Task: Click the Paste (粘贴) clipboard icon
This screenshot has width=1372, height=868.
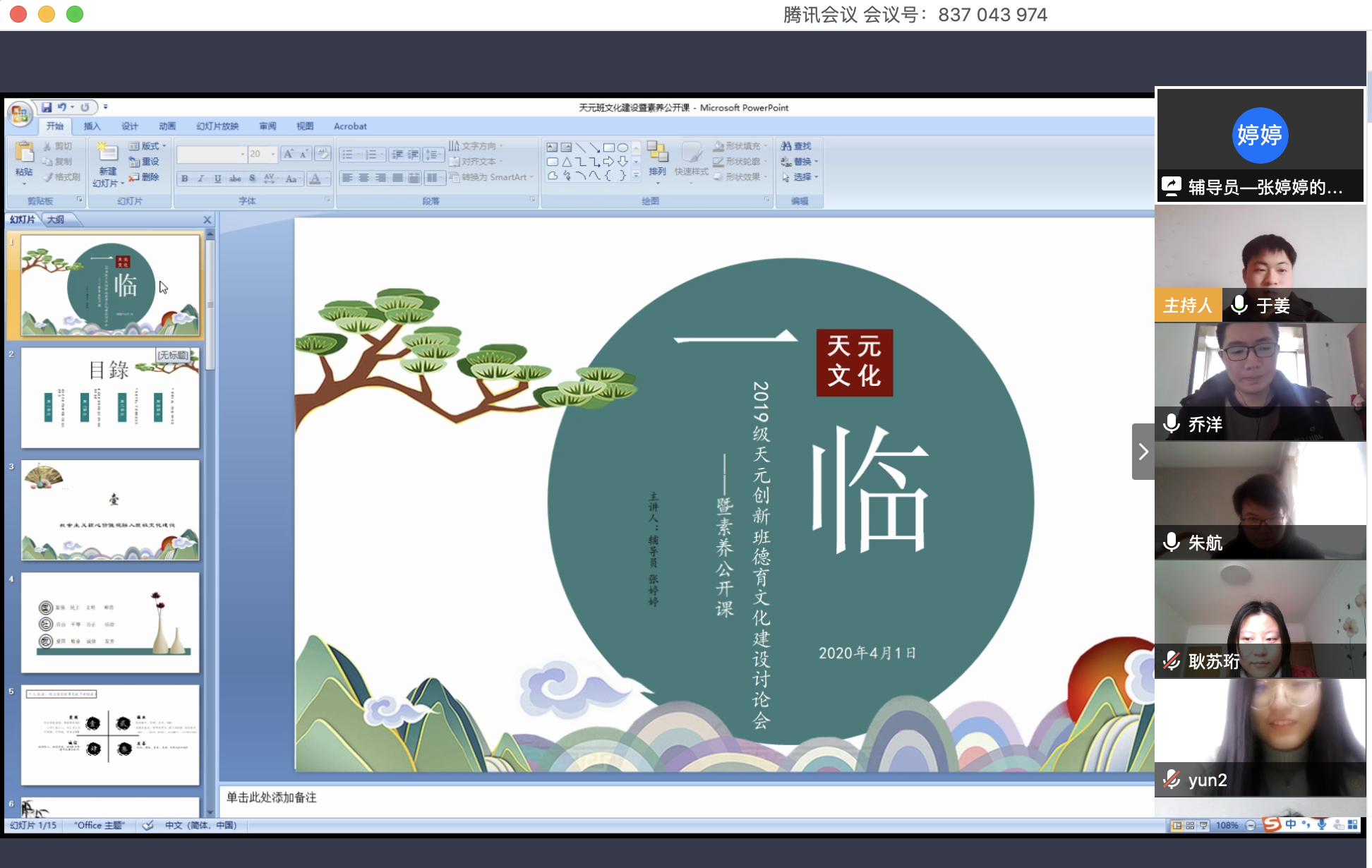Action: pos(24,152)
